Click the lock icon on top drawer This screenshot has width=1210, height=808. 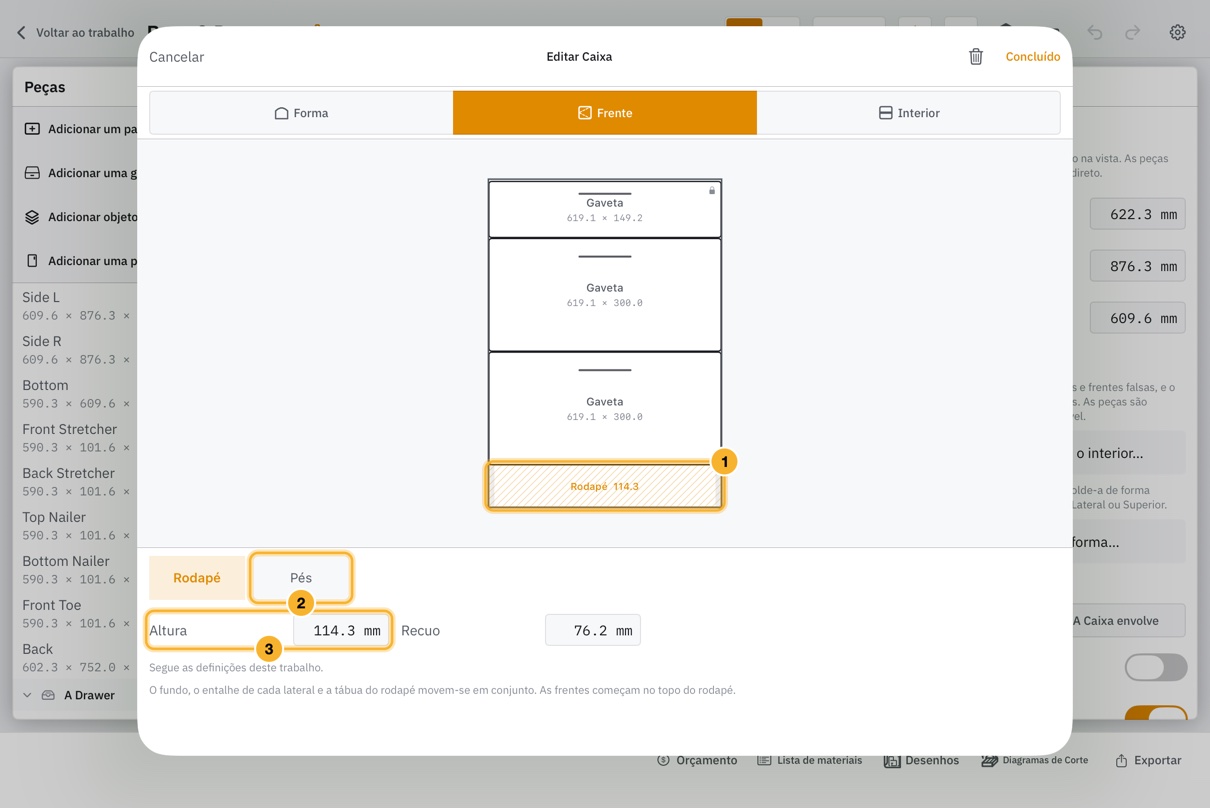pos(712,190)
